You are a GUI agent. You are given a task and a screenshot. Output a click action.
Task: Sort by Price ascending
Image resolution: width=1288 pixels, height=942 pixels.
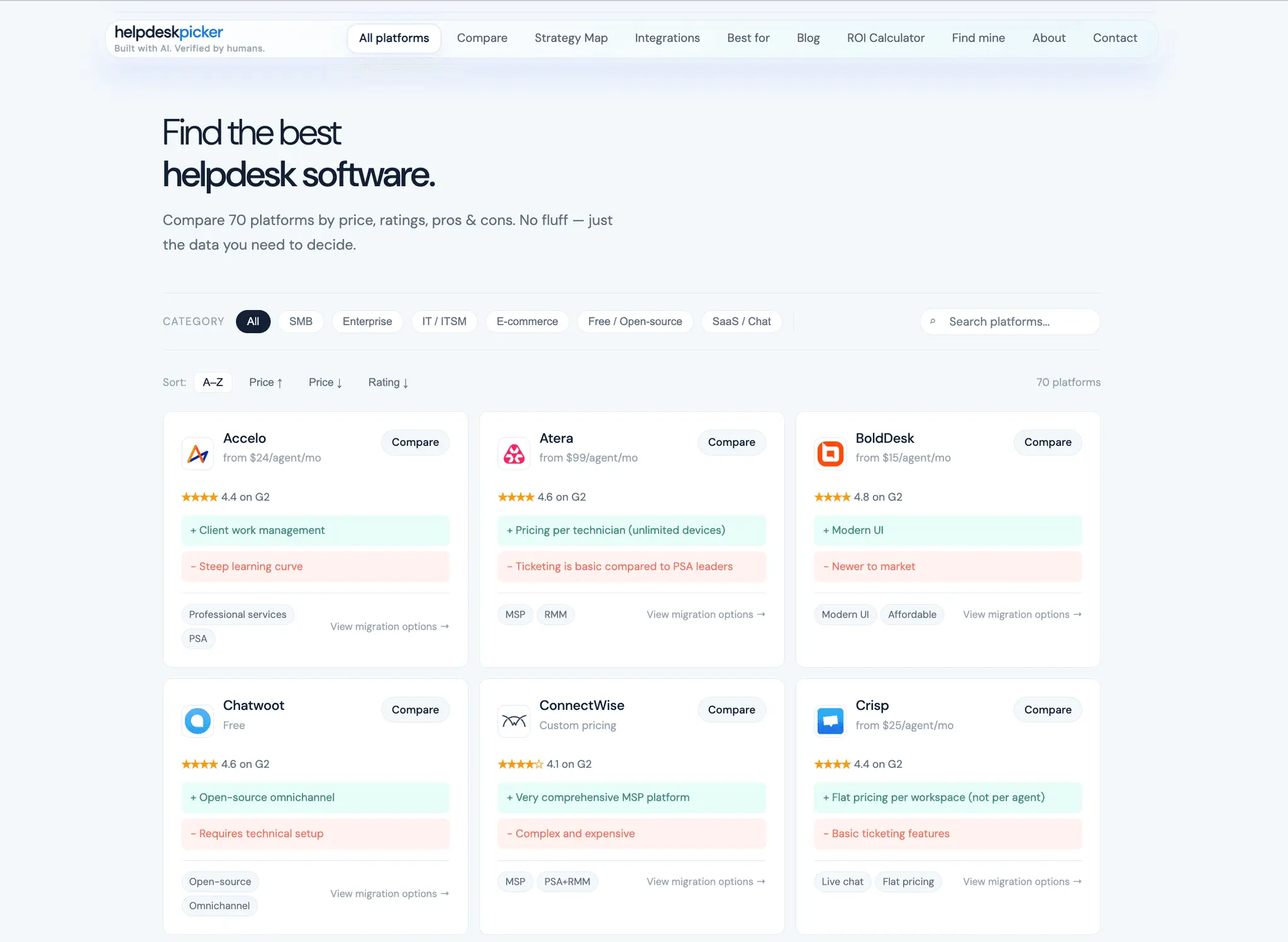click(265, 382)
